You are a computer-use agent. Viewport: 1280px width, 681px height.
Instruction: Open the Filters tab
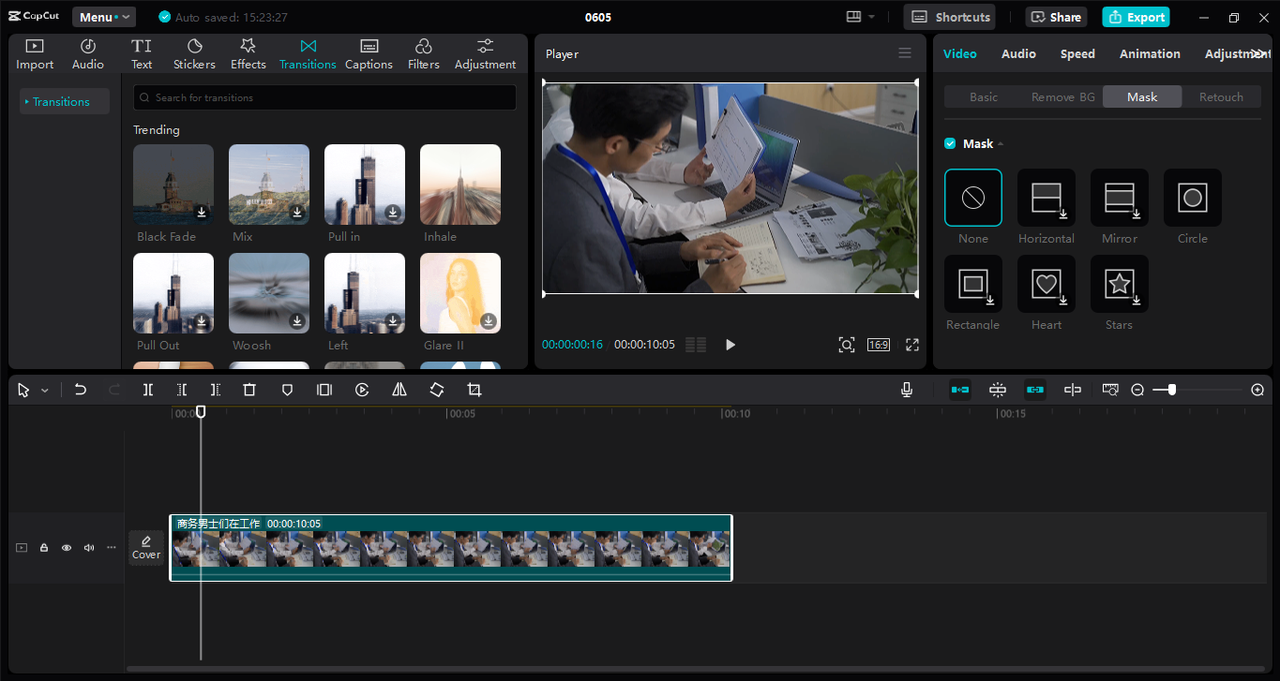[x=423, y=54]
